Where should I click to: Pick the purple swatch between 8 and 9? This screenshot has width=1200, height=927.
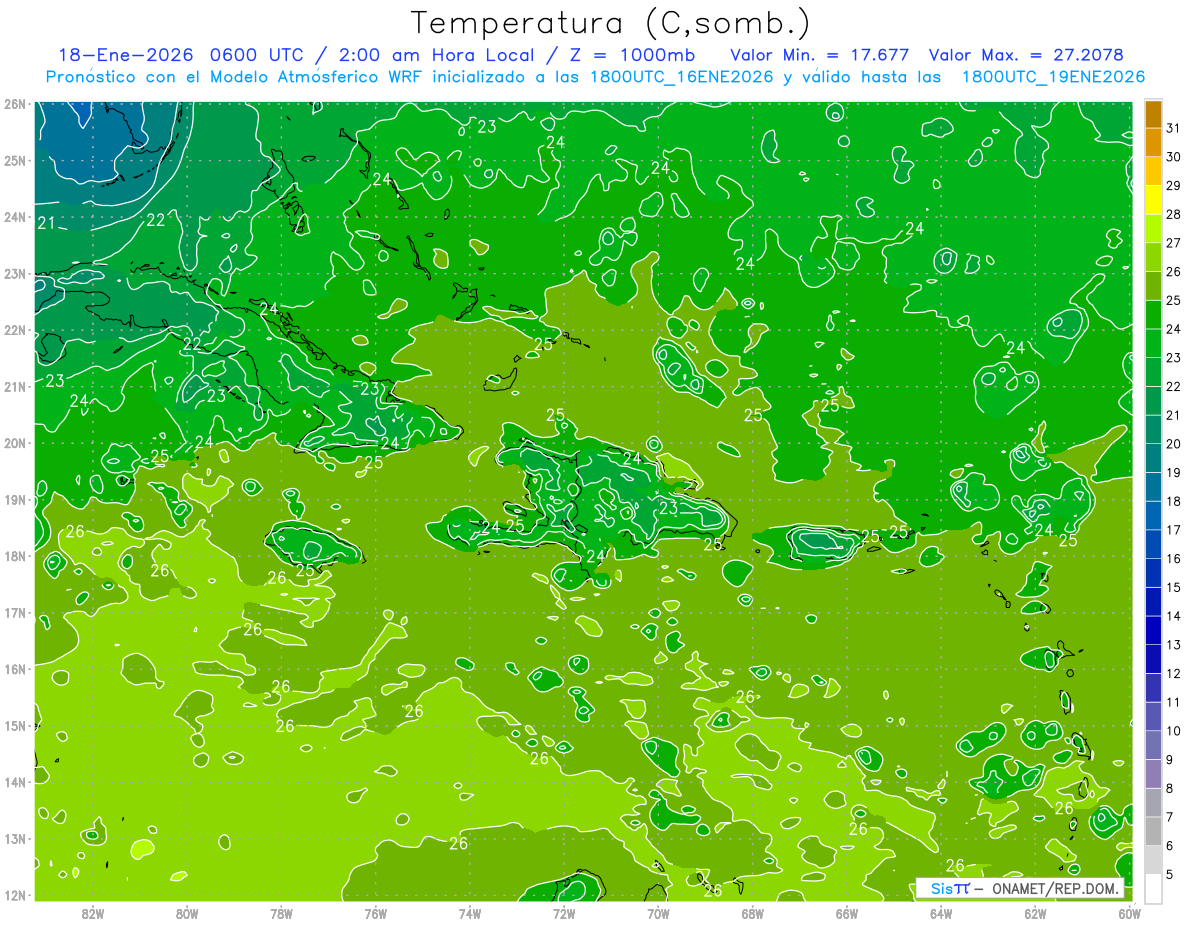click(x=1153, y=773)
